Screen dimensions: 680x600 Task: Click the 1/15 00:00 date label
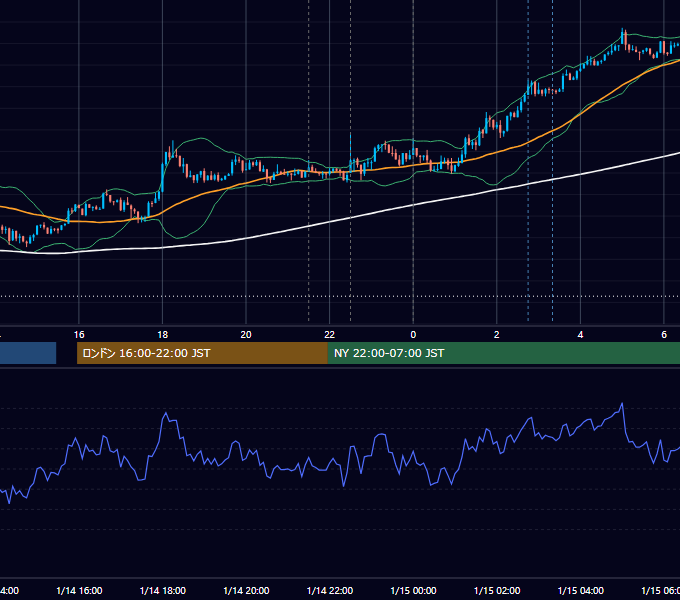413,591
